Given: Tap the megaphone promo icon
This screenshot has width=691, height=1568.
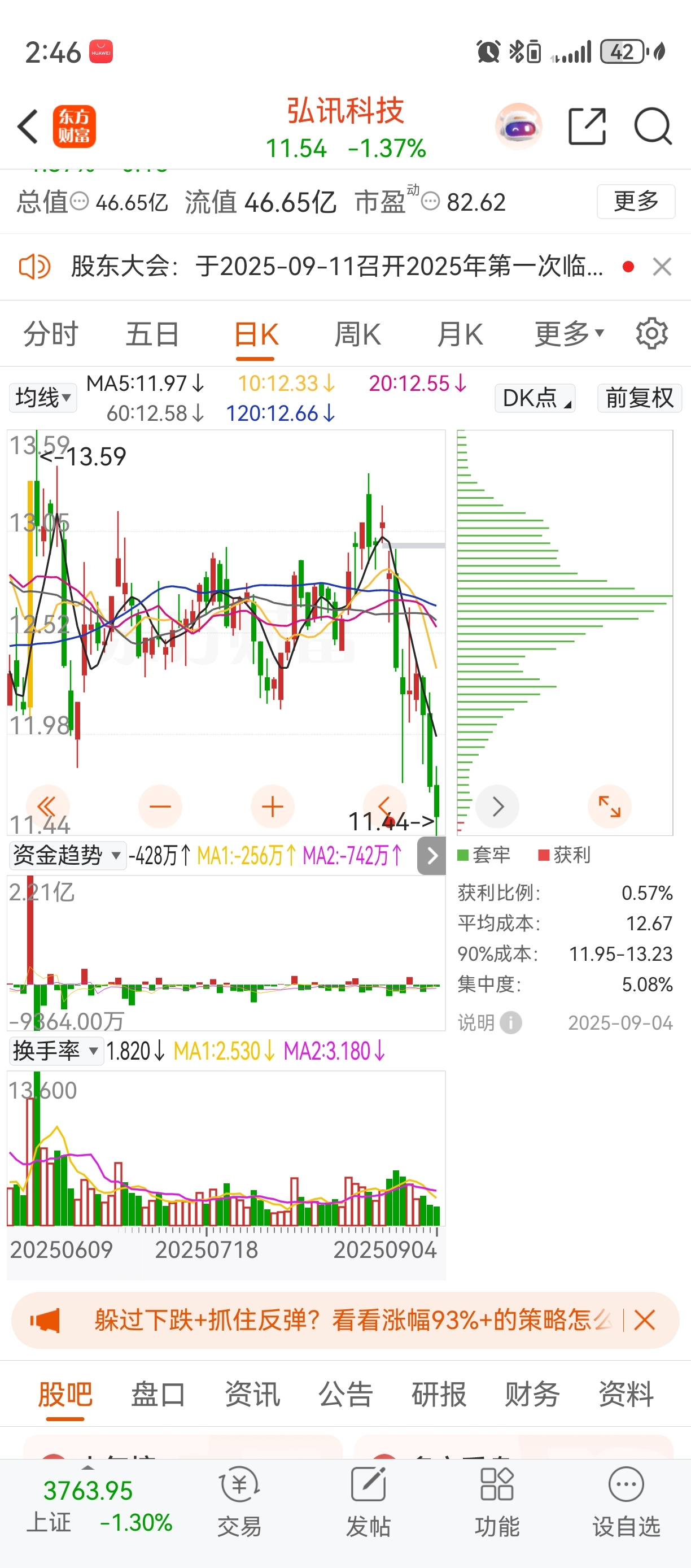Looking at the screenshot, I should 45,1320.
